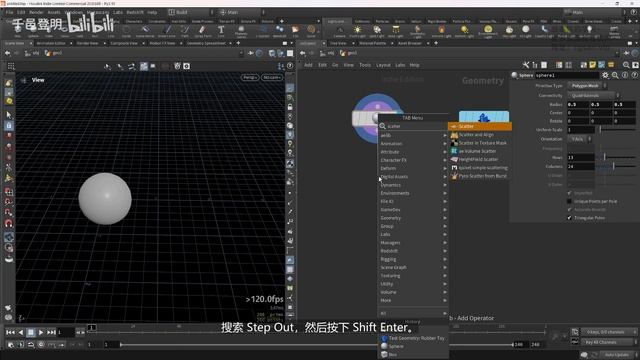Select the arrow select tool in left toolbar
The width and height of the screenshot is (640, 360).
[9, 115]
